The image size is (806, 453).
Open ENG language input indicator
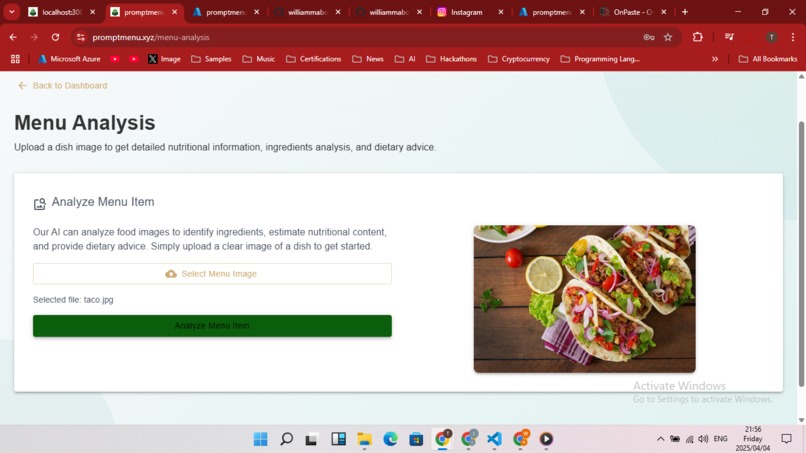click(x=721, y=439)
